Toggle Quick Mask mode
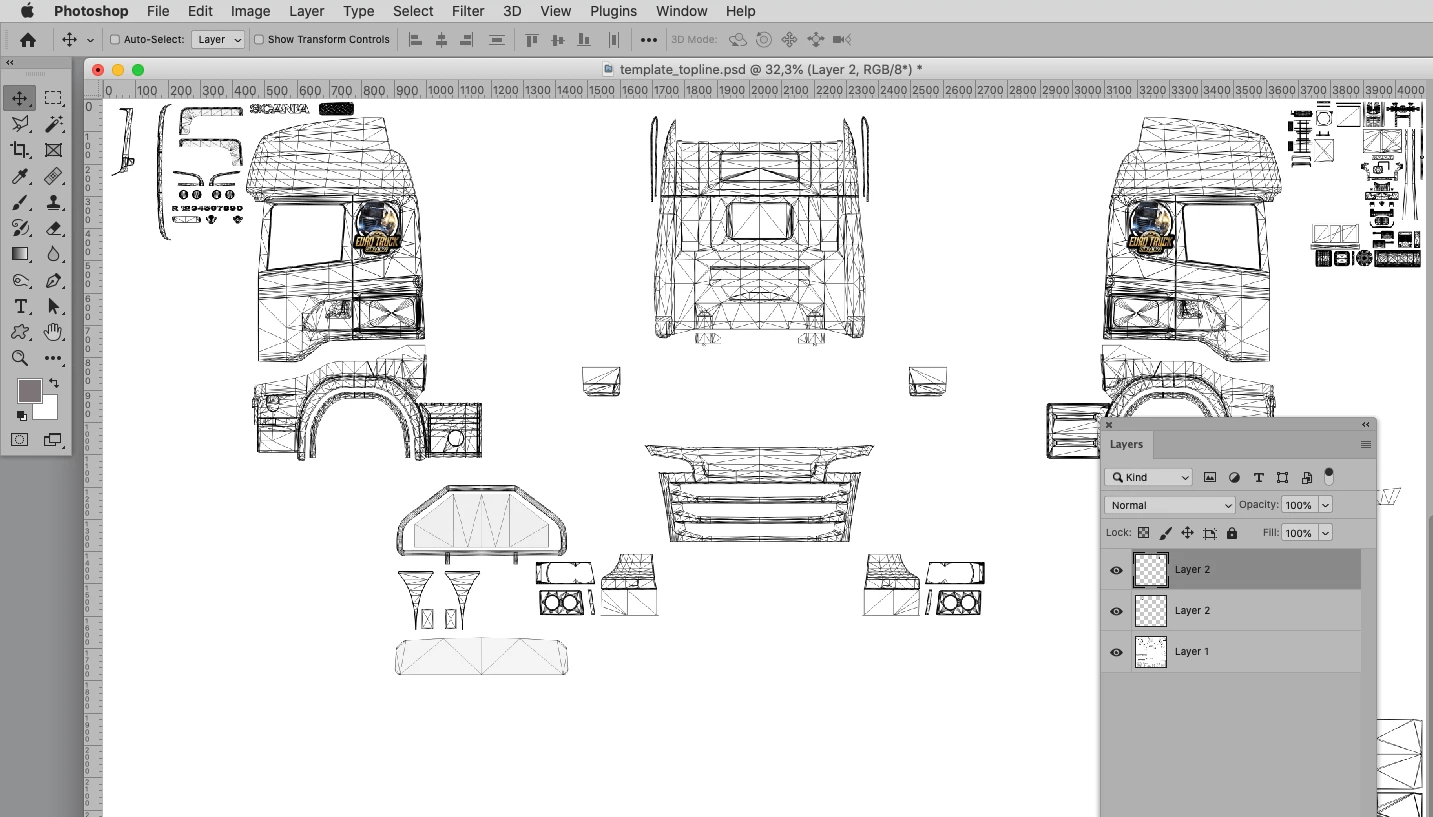The width and height of the screenshot is (1433, 817). tap(20, 439)
